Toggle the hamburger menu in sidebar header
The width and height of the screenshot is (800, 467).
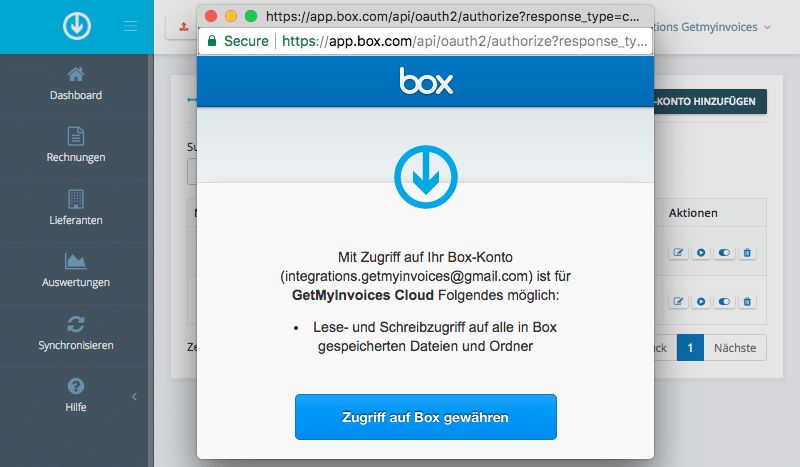click(130, 26)
